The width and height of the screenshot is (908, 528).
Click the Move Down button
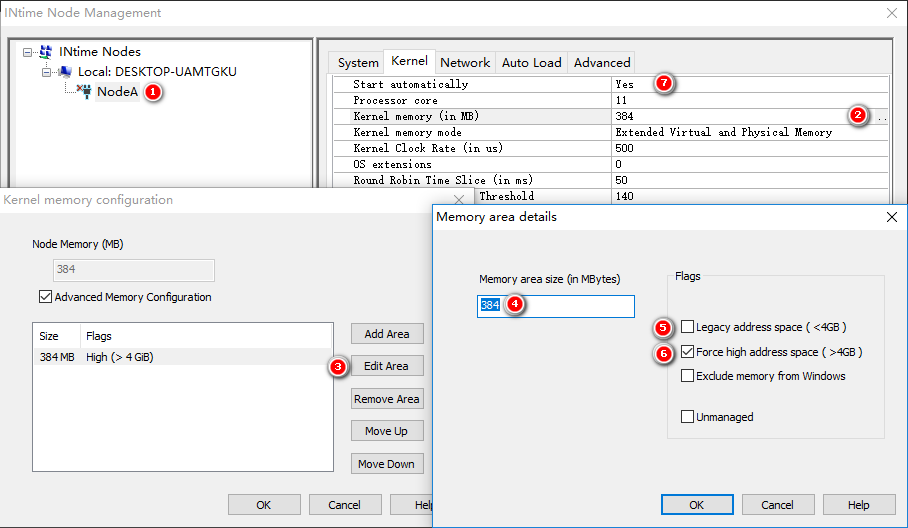pyautogui.click(x=387, y=464)
